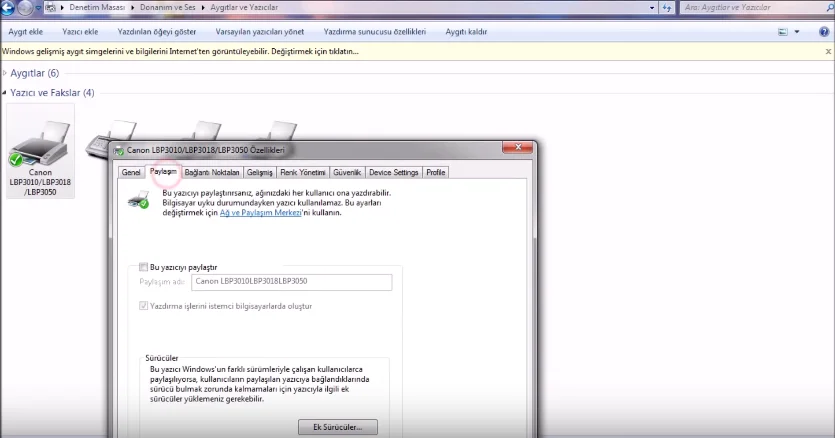The height and width of the screenshot is (438, 835).
Task: Click the change view icon in toolbar
Action: click(782, 32)
